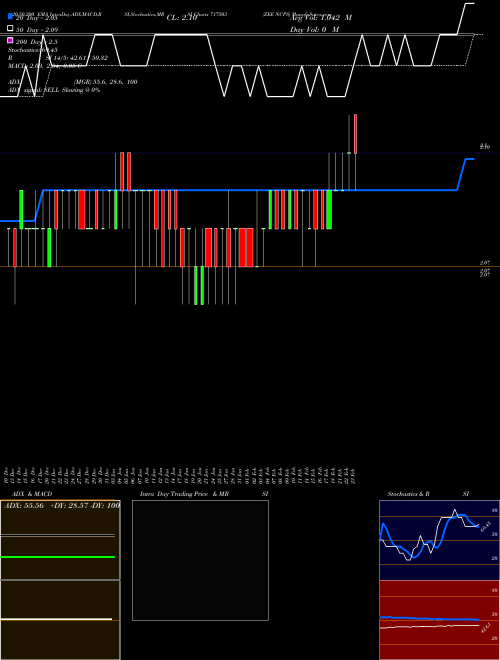
Task: Click the red RSI chart panel
Action: tap(439, 620)
